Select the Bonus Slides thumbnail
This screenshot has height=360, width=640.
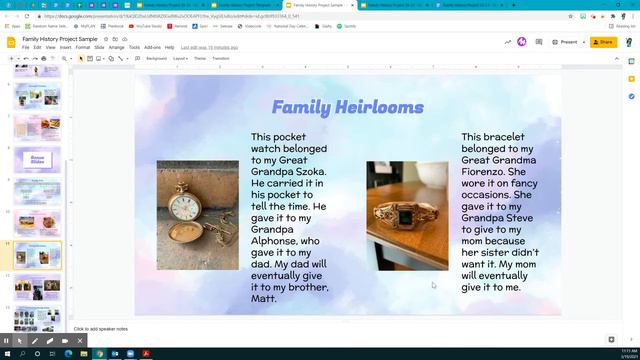38,160
